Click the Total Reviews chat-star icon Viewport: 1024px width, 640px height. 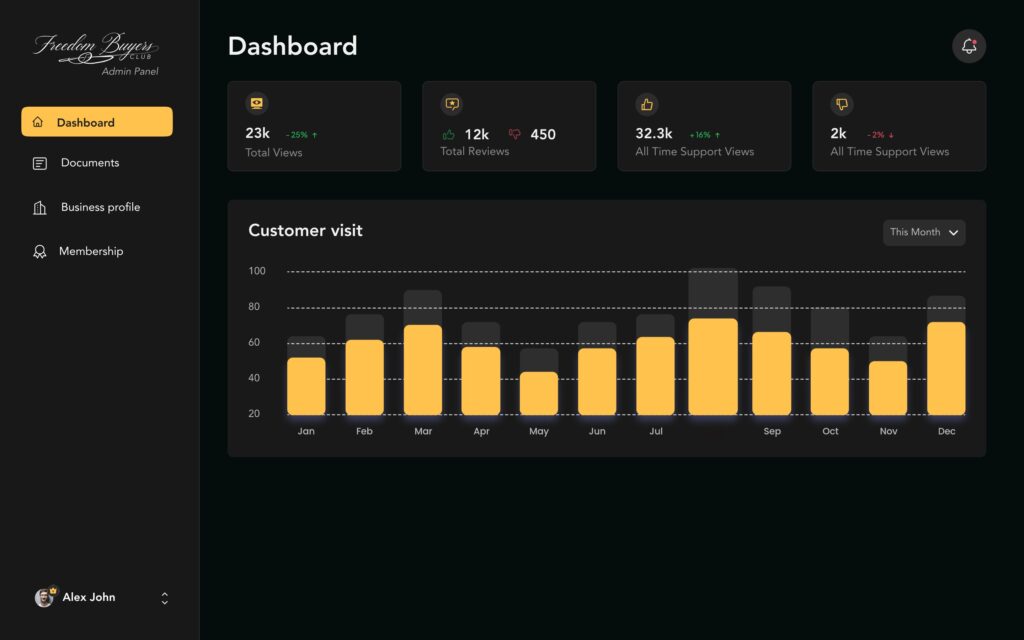coord(452,103)
